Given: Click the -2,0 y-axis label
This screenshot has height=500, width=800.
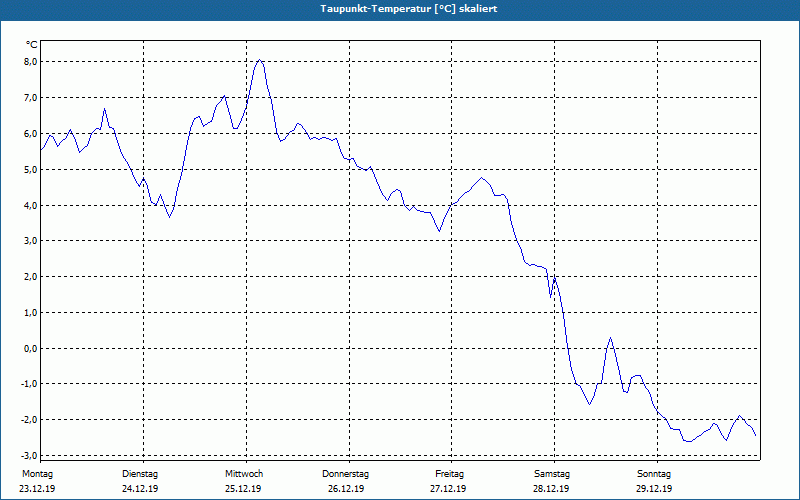Looking at the screenshot, I should (x=30, y=419).
